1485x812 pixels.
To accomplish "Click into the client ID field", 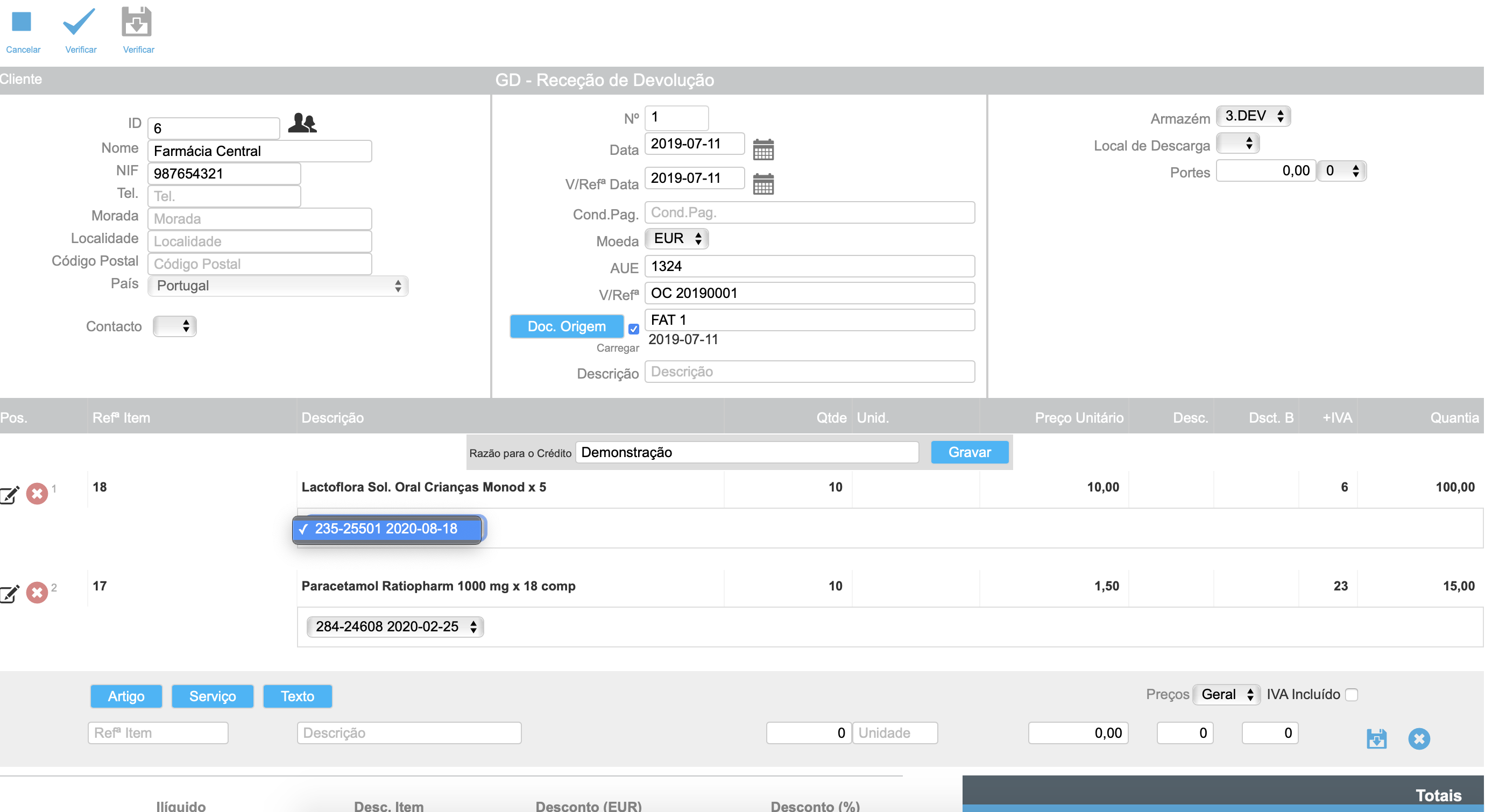I will pyautogui.click(x=214, y=128).
